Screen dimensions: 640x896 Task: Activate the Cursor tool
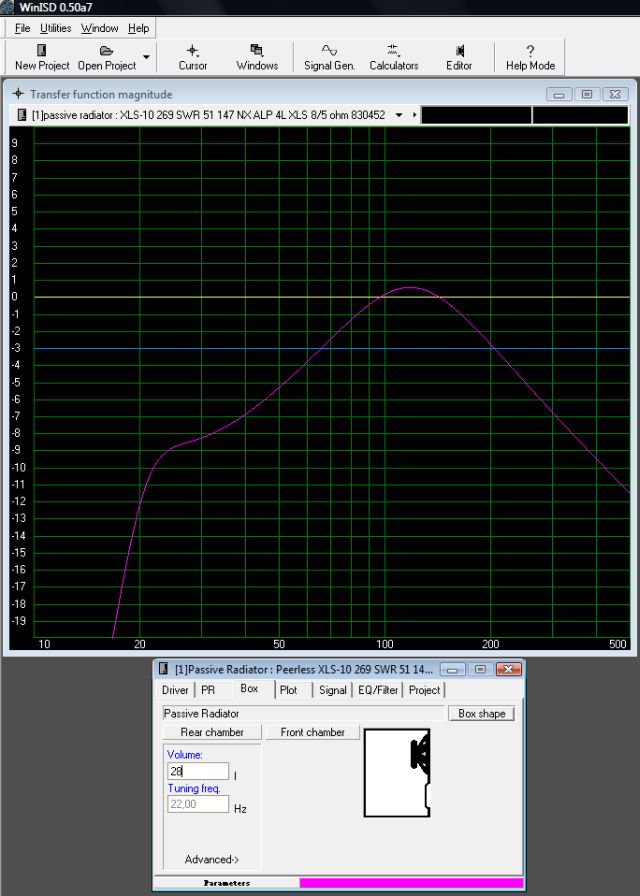point(193,57)
